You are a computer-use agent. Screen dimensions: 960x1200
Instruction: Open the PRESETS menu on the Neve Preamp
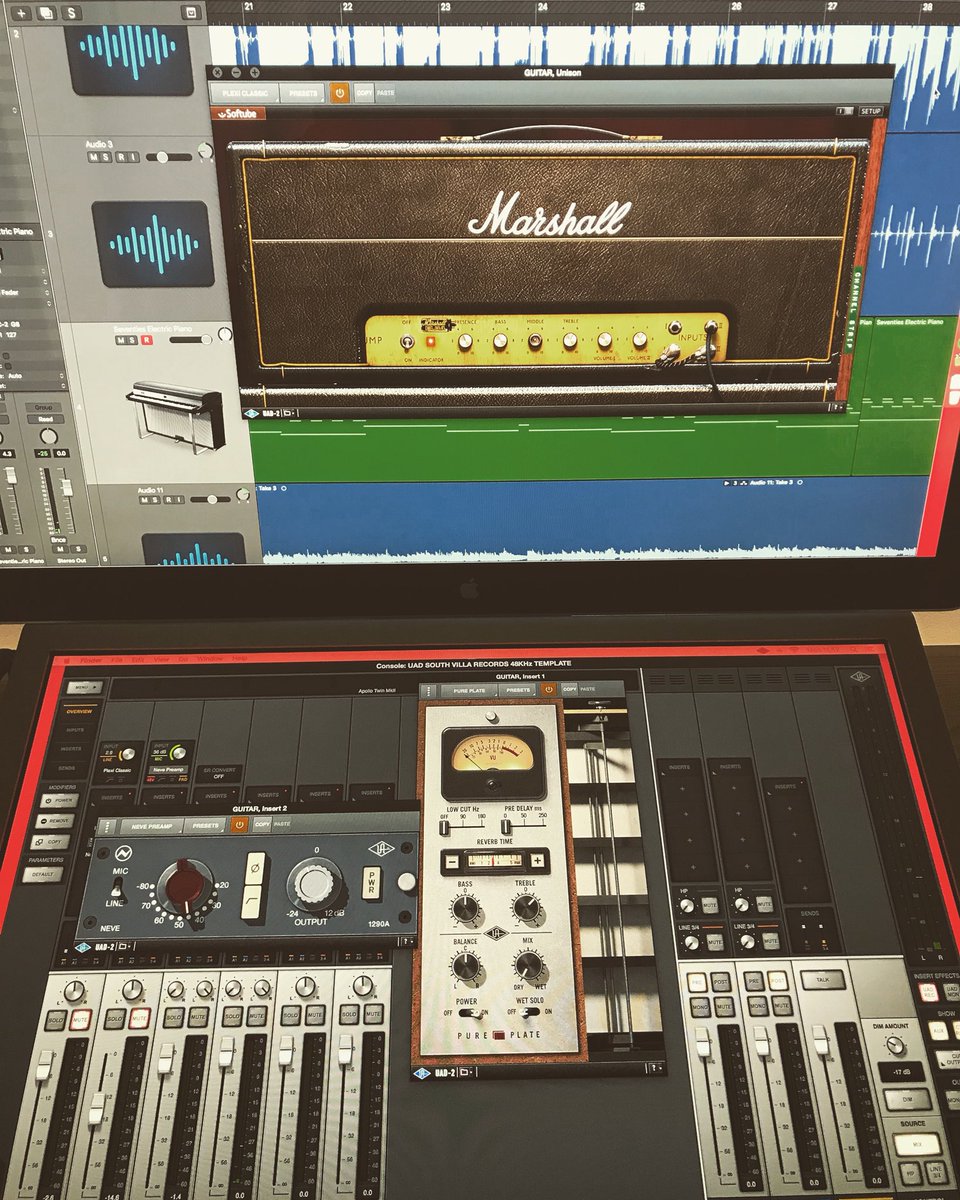tap(206, 824)
